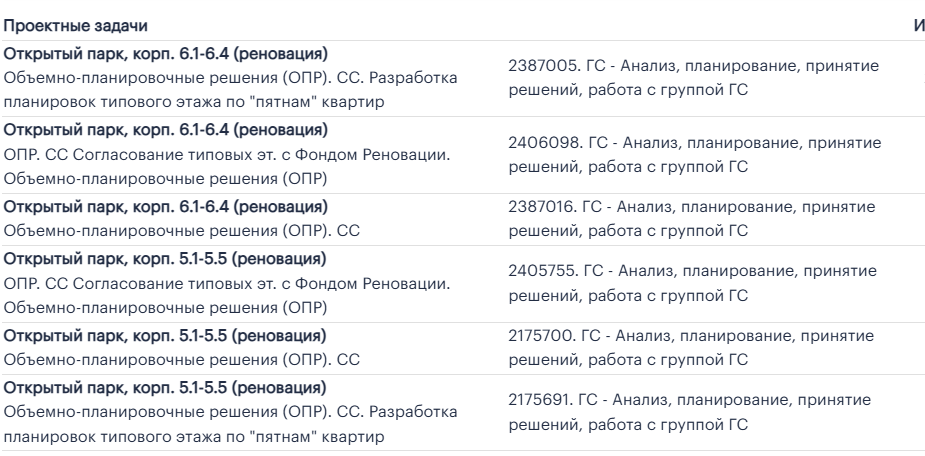The image size is (925, 456).
Task: Click task entry 2405755. ГС - Анализ
Action: [x=694, y=283]
